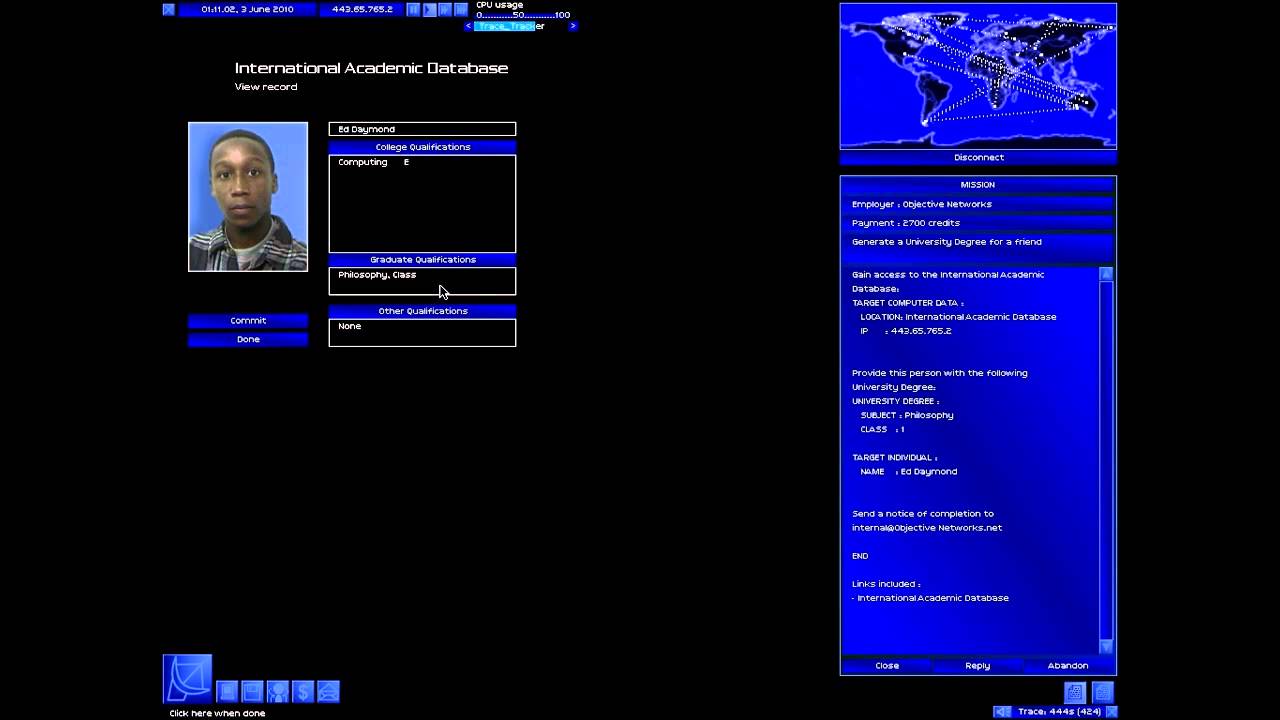Click the Graduate Qualifications header
The height and width of the screenshot is (720, 1280).
(x=422, y=260)
